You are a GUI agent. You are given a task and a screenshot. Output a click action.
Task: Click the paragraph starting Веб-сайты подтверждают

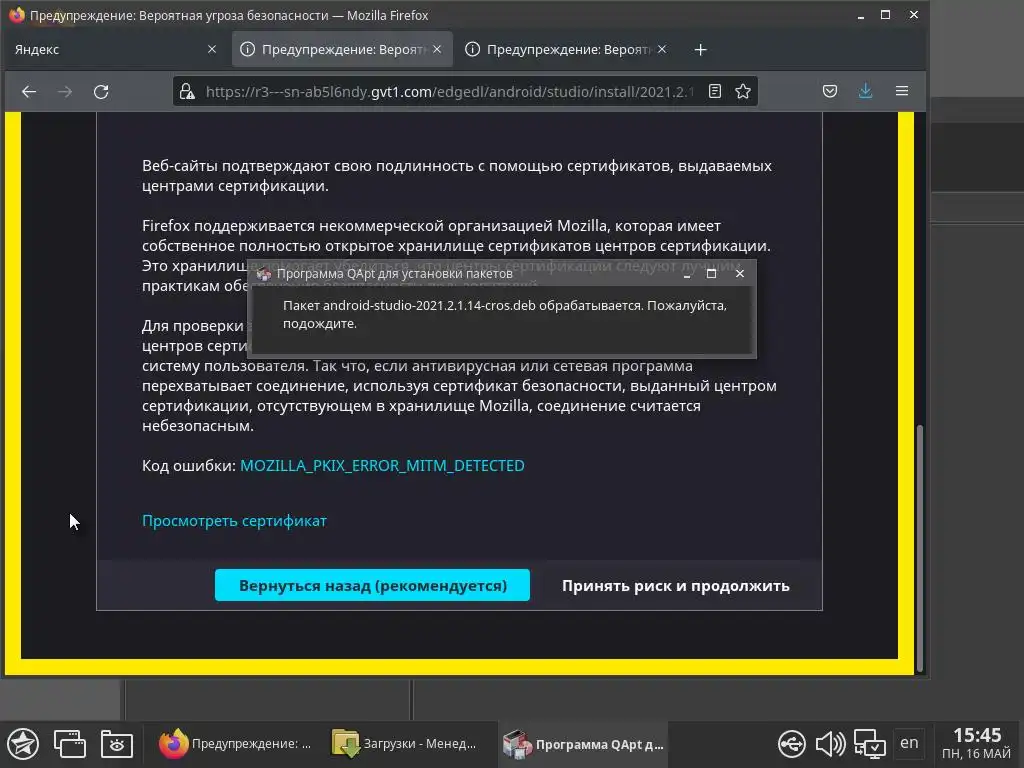(457, 176)
